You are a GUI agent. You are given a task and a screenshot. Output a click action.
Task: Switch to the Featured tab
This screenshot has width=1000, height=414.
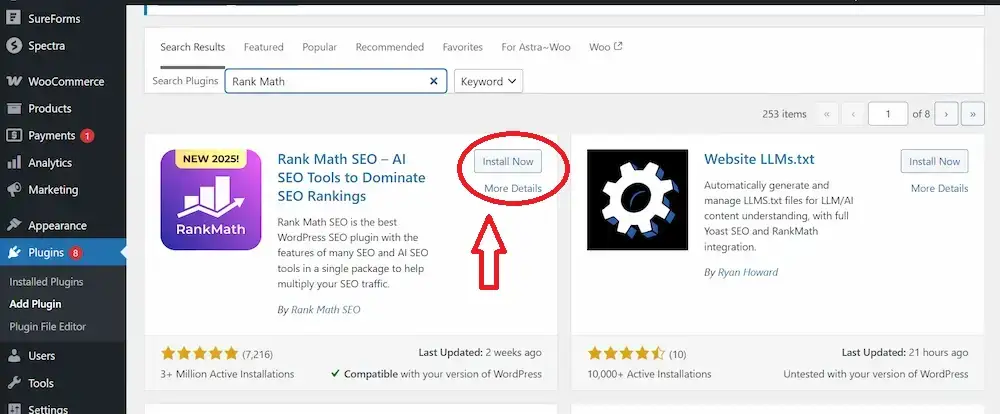coord(264,47)
